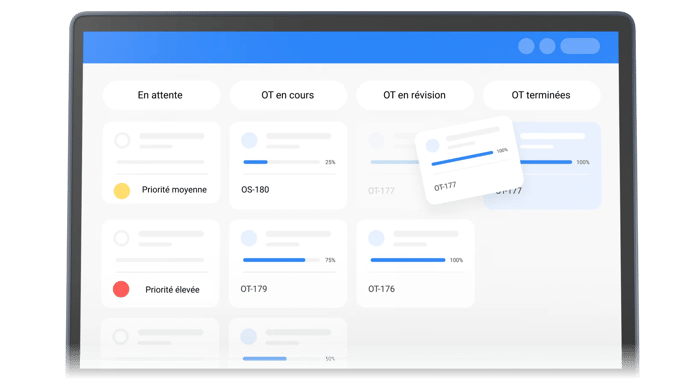This screenshot has width=700, height=379.
Task: Open the OT en révision column header
Action: coord(415,95)
